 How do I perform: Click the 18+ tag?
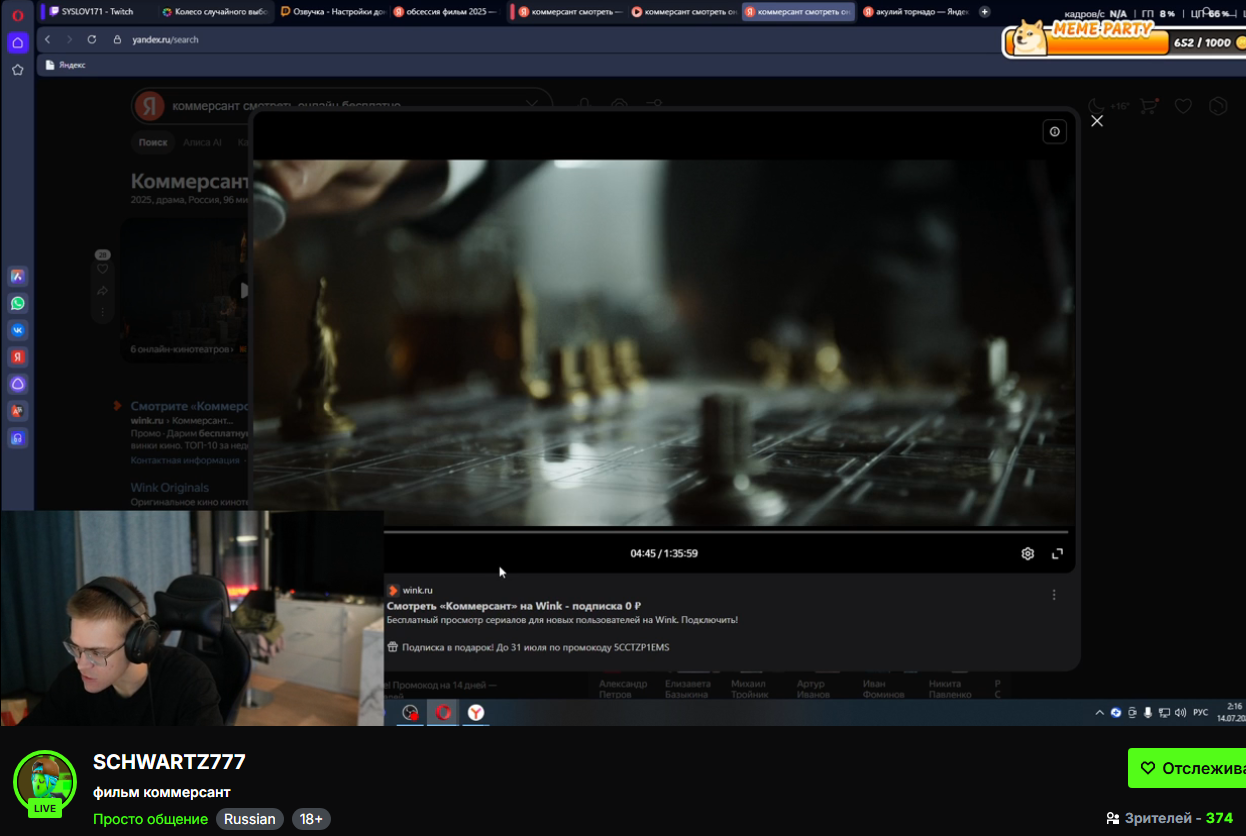[311, 819]
